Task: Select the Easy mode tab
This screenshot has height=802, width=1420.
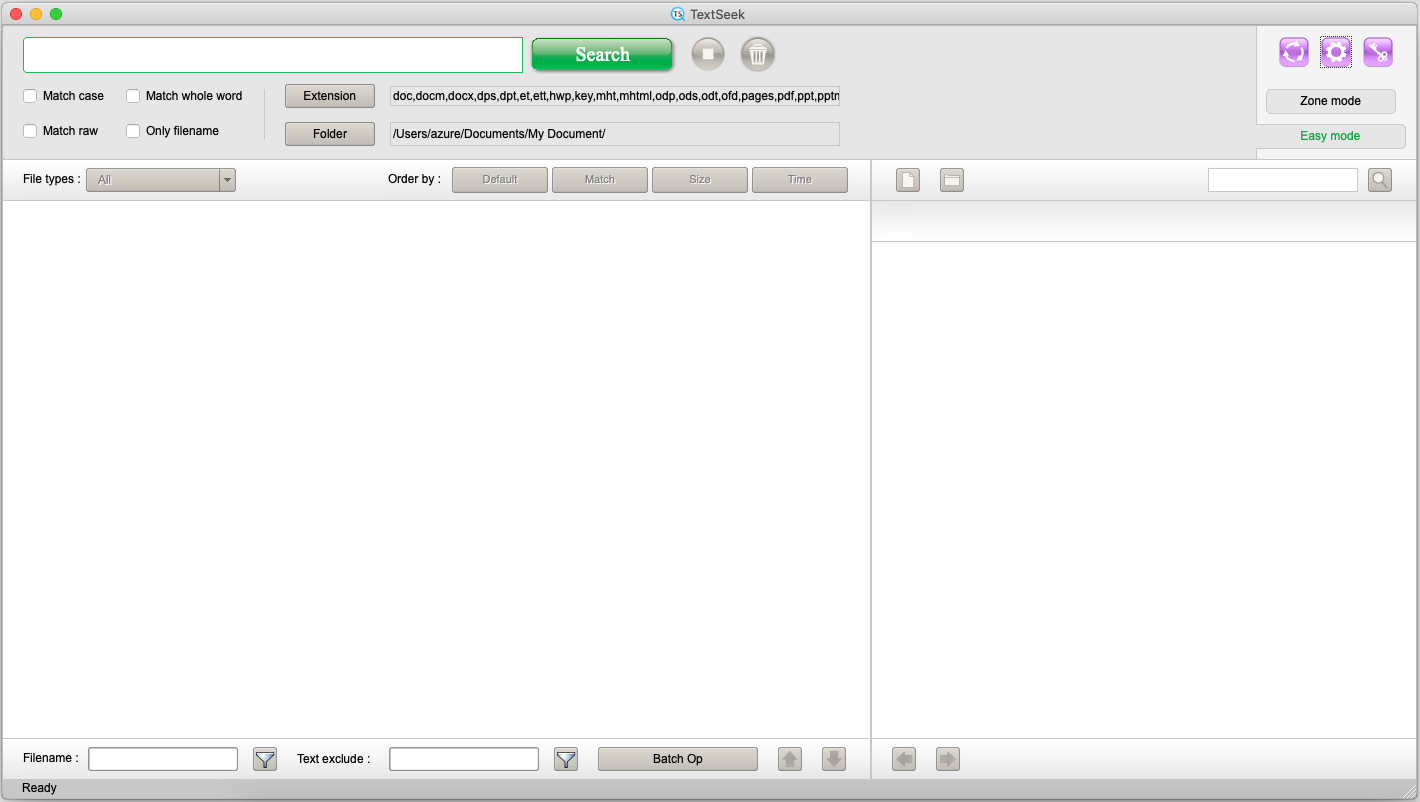Action: point(1330,136)
